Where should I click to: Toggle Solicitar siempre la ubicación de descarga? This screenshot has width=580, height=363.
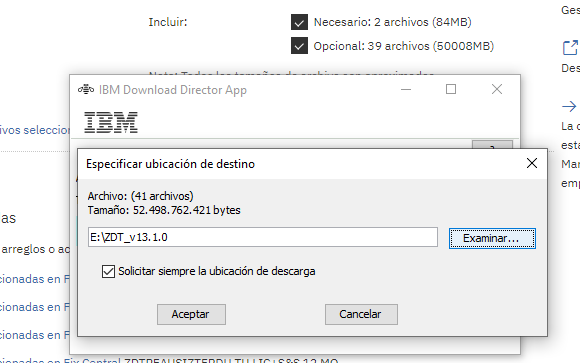coord(108,271)
